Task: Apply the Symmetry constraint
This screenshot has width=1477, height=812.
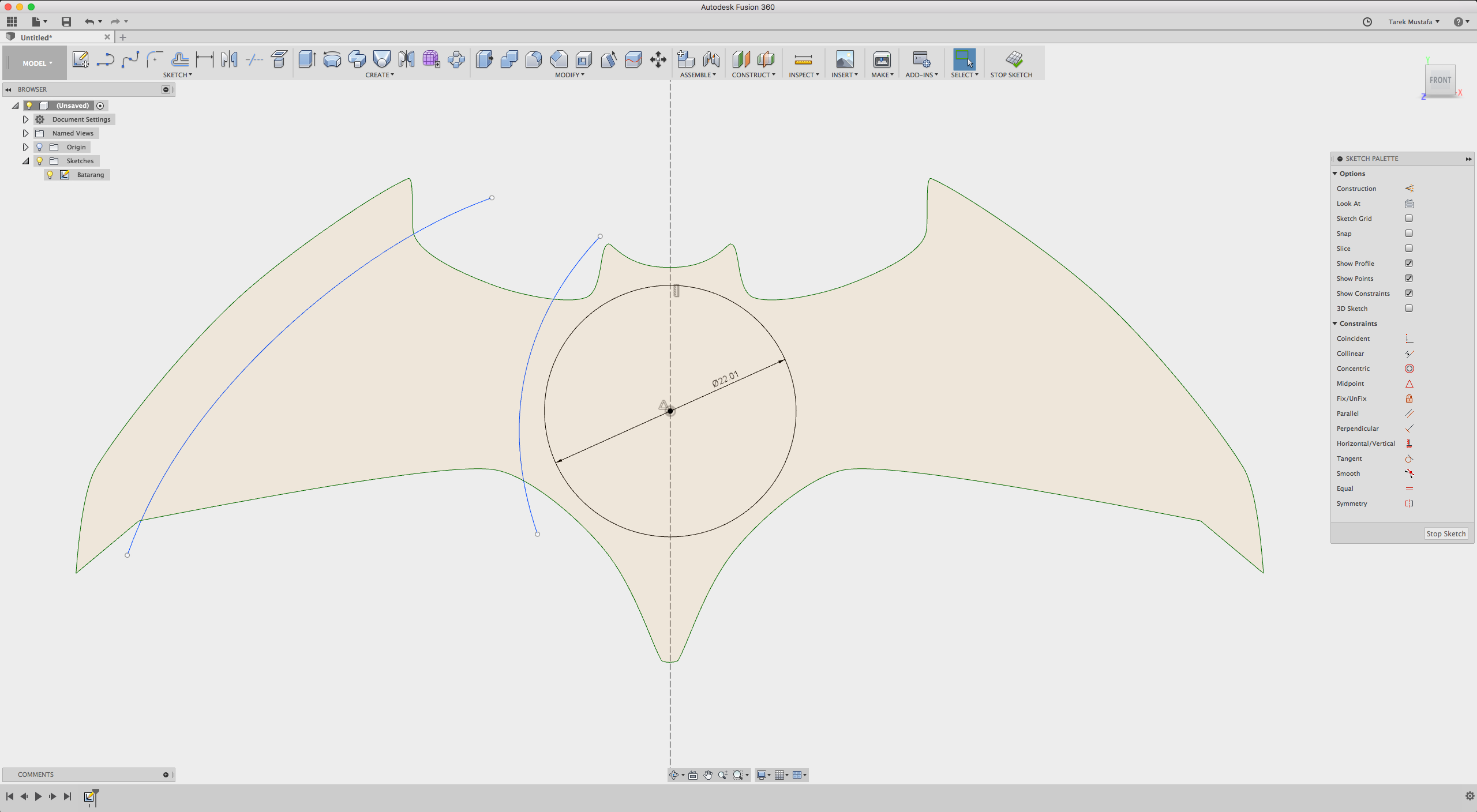Action: [1409, 503]
